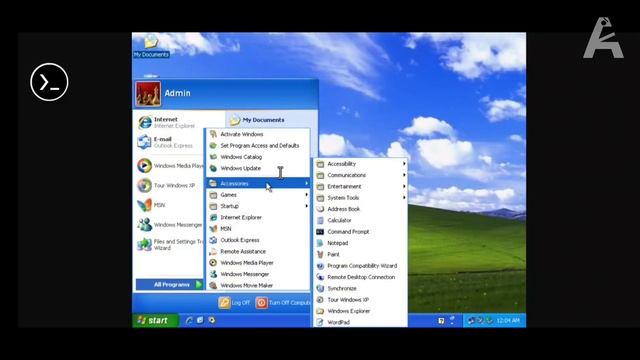
Task: Open My Documents desktop icon
Action: 151,47
